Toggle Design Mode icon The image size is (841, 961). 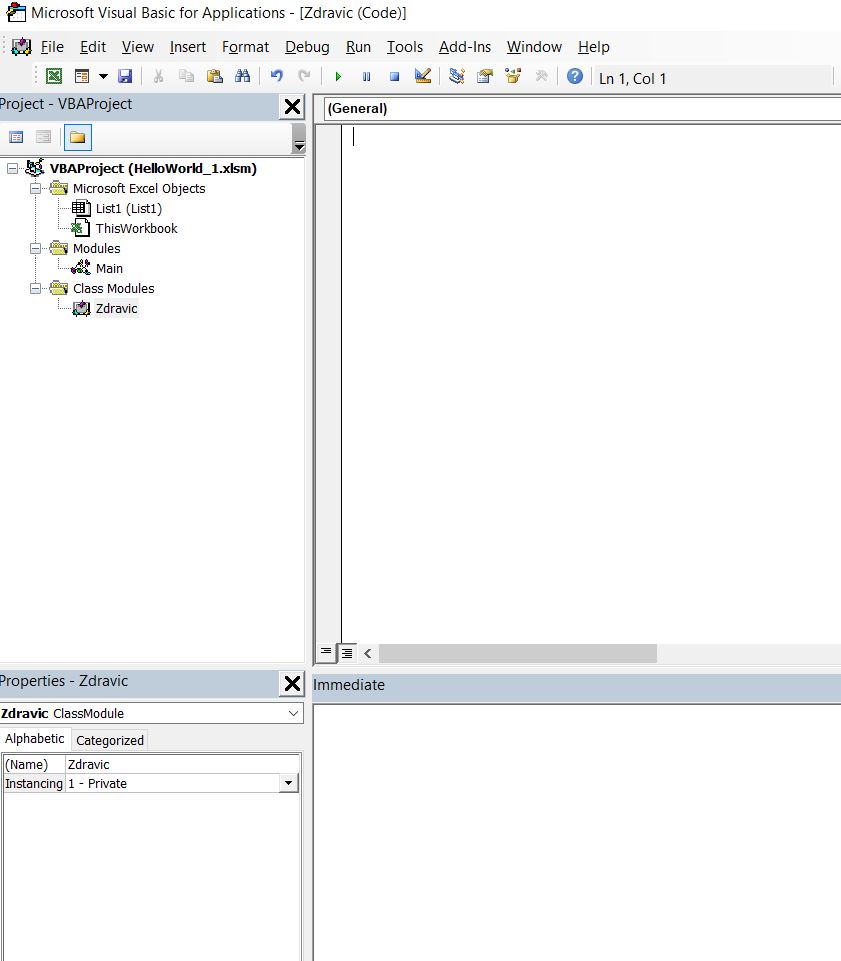point(422,77)
